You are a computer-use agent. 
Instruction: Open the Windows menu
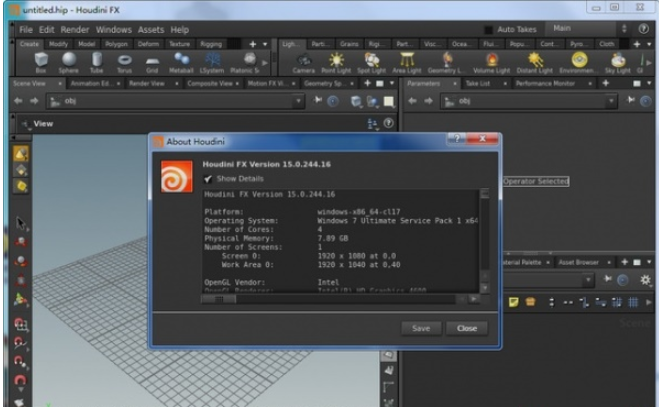(x=113, y=30)
